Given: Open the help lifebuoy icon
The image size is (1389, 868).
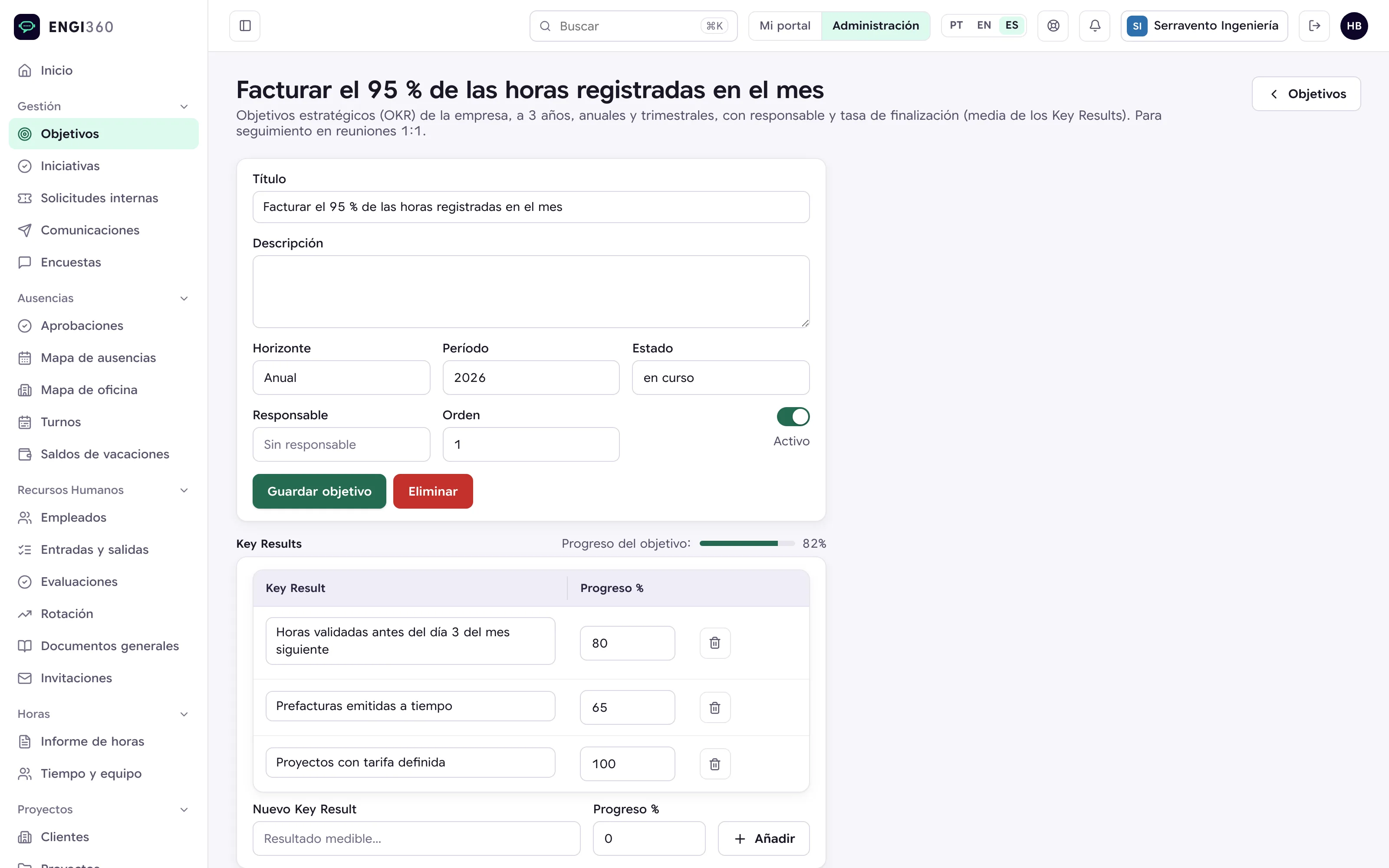Looking at the screenshot, I should (x=1053, y=26).
